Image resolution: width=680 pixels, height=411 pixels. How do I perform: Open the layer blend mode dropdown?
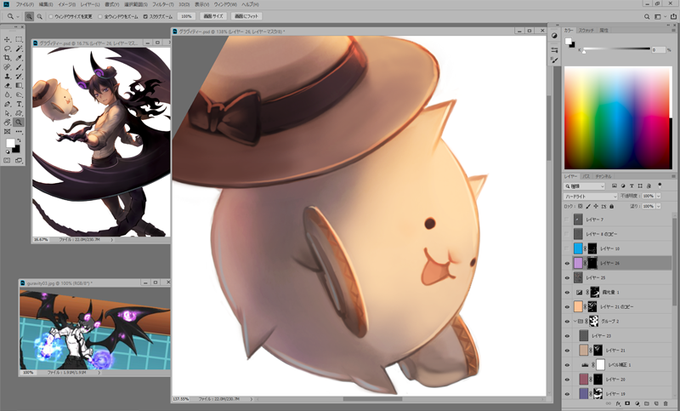tap(590, 196)
